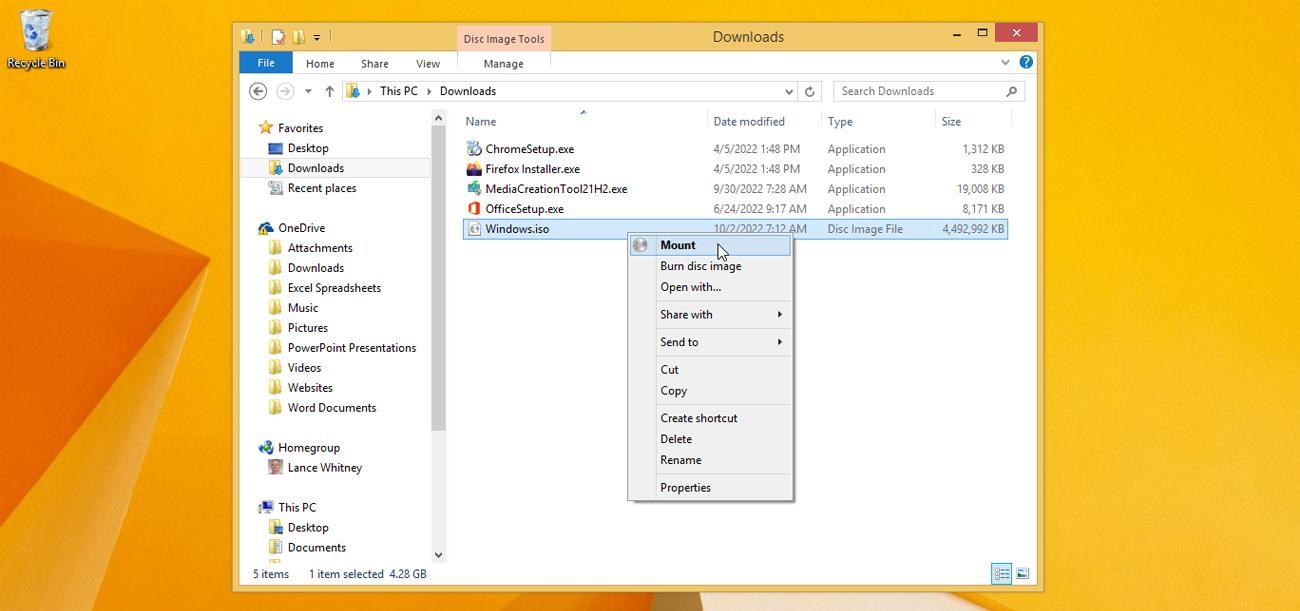Open the Home ribbon tab
This screenshot has height=611, width=1300.
320,63
